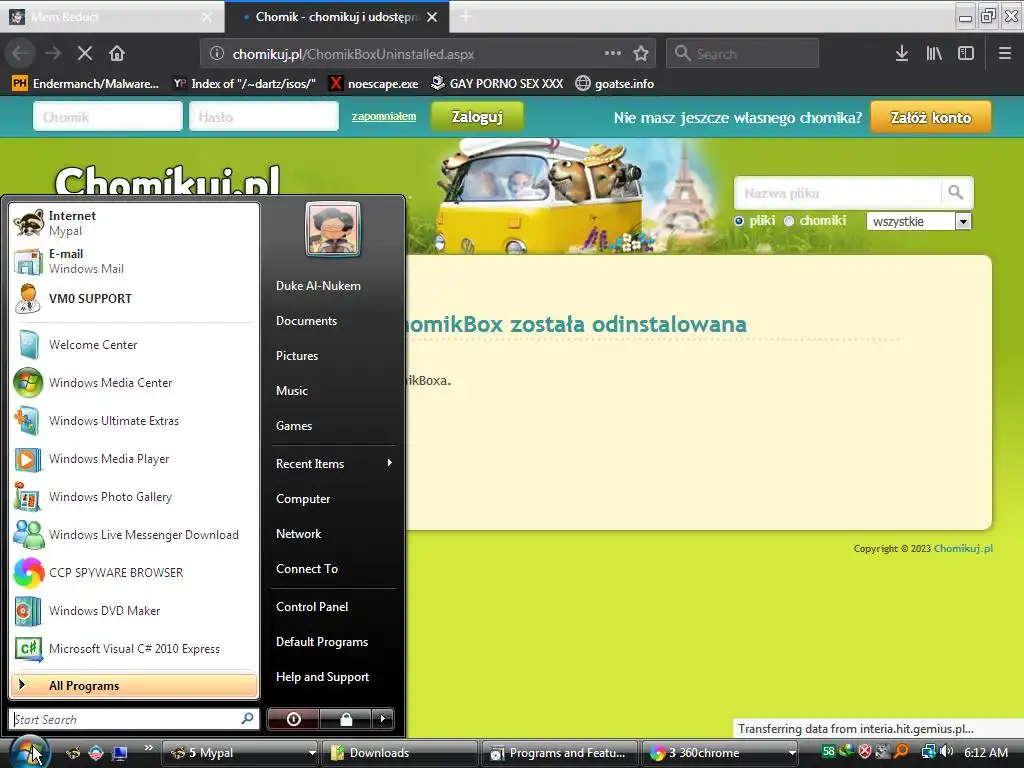Open noescape.exe bookmark
Viewport: 1024px width, 768px height.
click(x=374, y=84)
